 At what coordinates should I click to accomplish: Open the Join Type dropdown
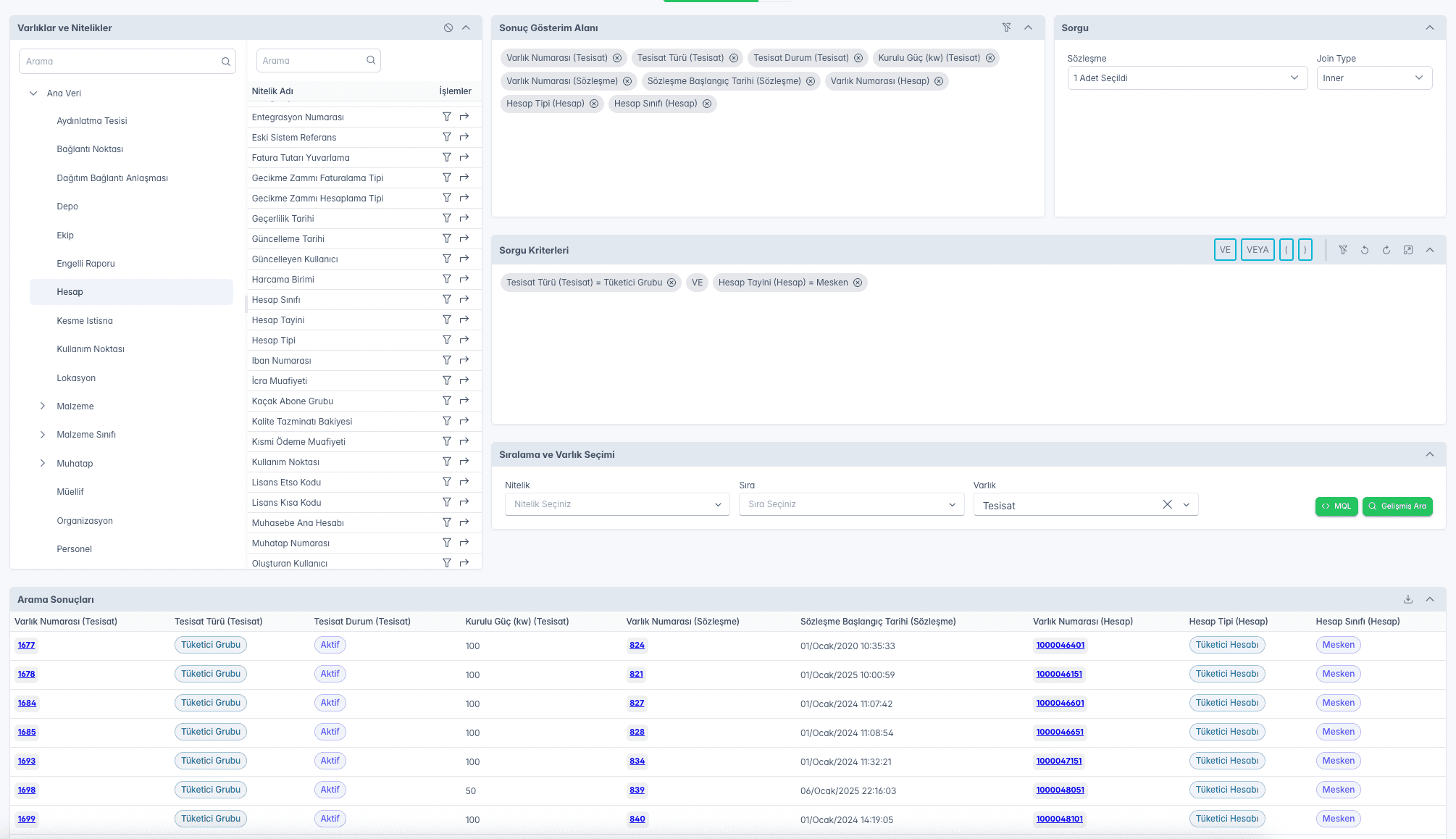click(1374, 78)
